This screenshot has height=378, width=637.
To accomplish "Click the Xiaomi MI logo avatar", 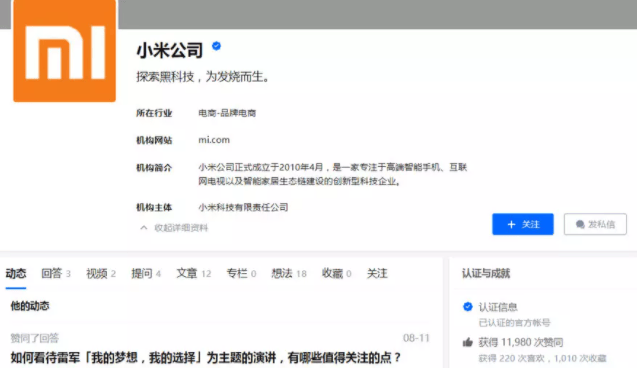I will 64,50.
